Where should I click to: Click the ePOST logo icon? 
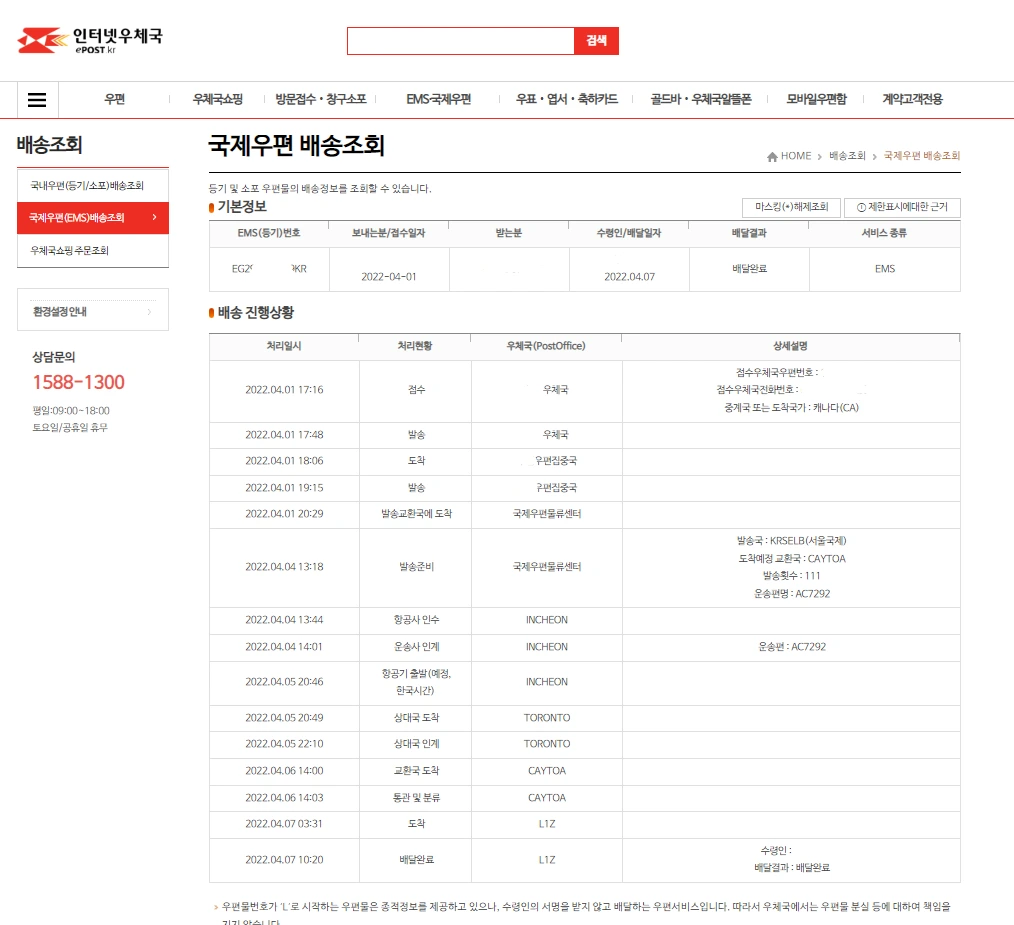[43, 40]
